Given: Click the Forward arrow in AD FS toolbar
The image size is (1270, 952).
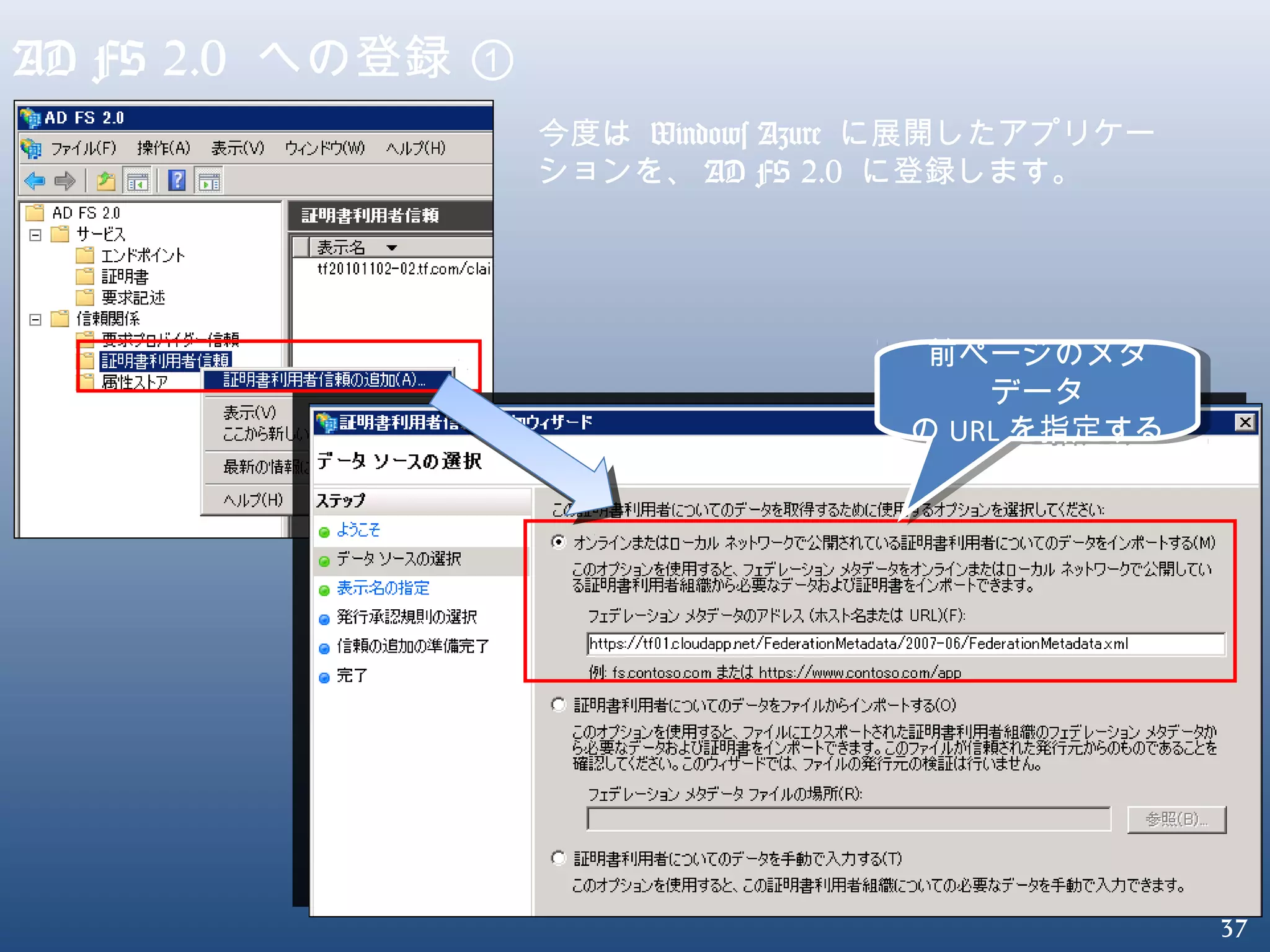Looking at the screenshot, I should point(64,181).
